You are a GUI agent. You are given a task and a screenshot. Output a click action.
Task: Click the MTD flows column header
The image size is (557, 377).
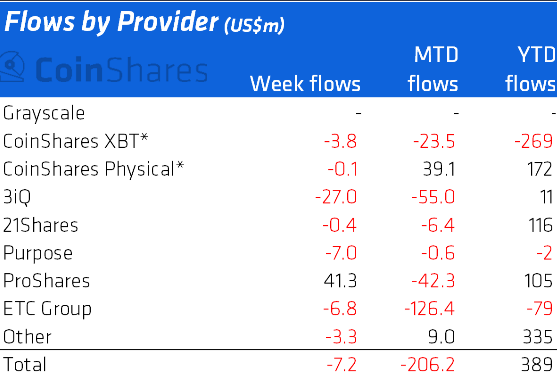coord(433,69)
